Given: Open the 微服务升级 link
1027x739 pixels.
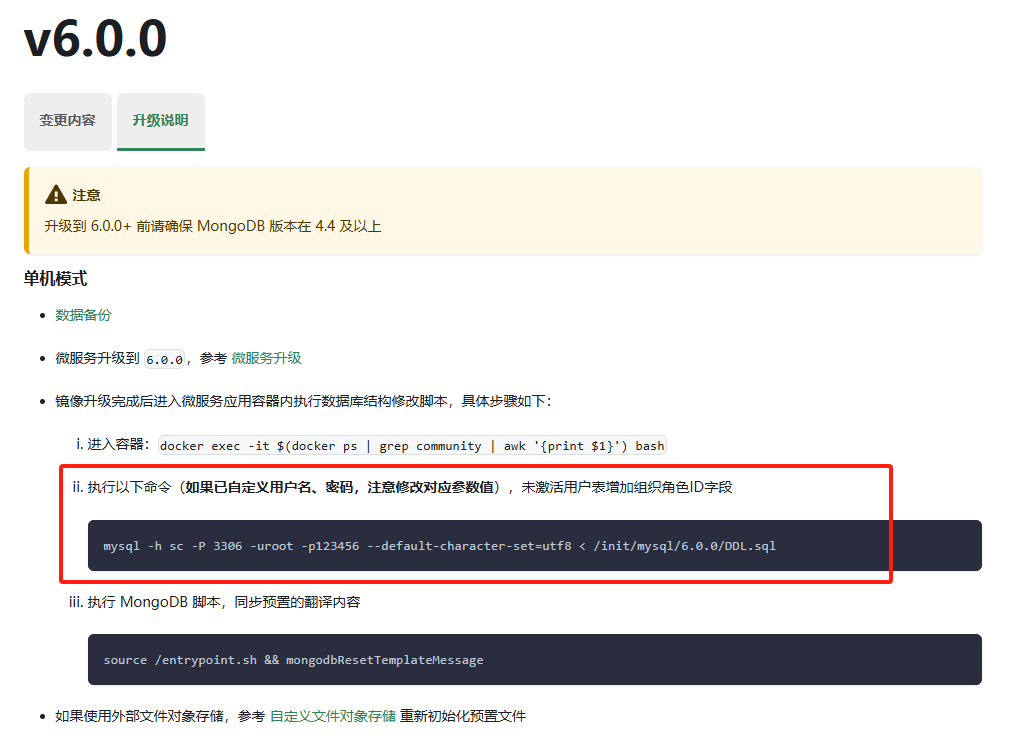Looking at the screenshot, I should click(267, 358).
